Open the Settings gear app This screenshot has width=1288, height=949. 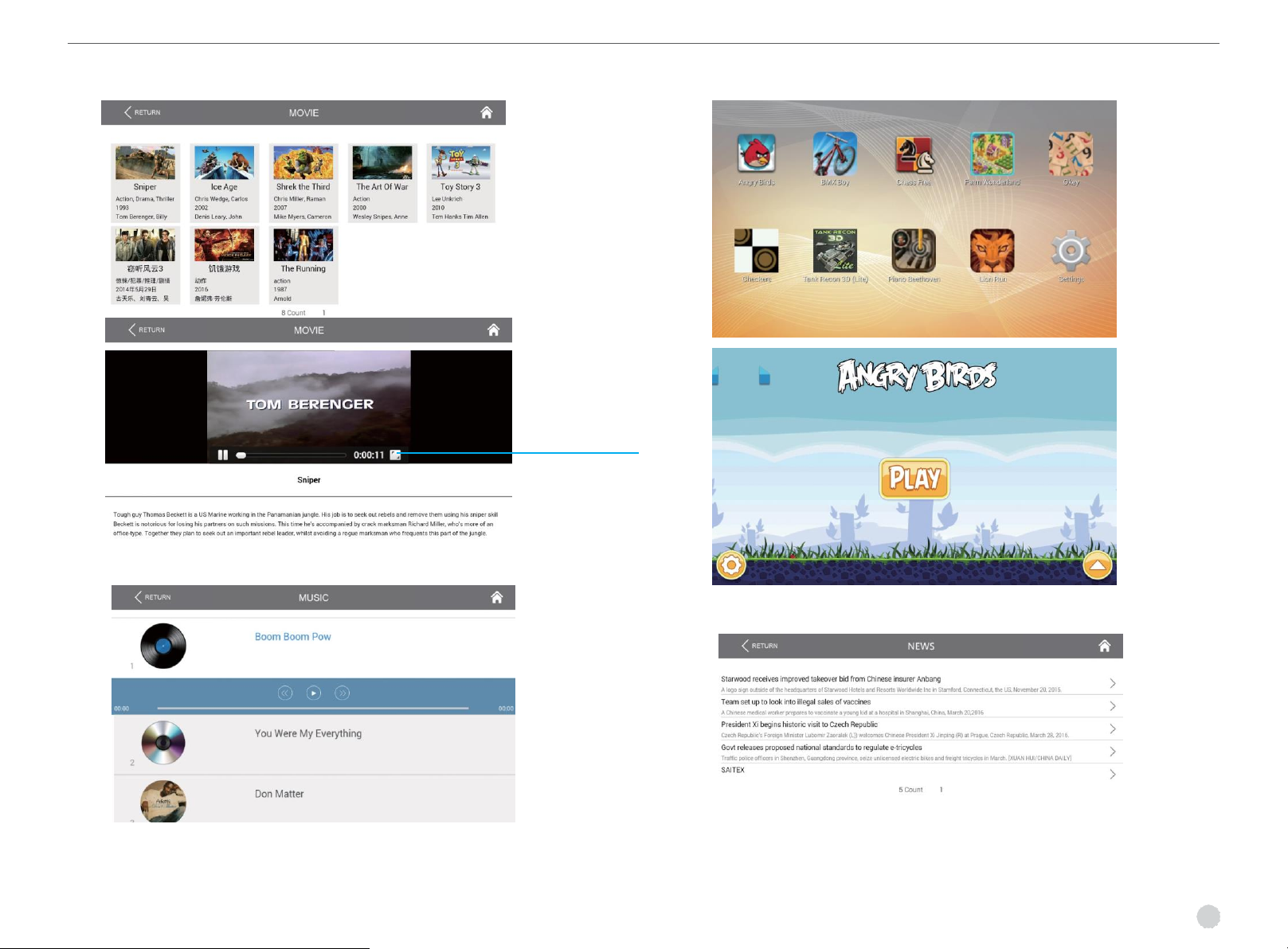click(x=1071, y=251)
